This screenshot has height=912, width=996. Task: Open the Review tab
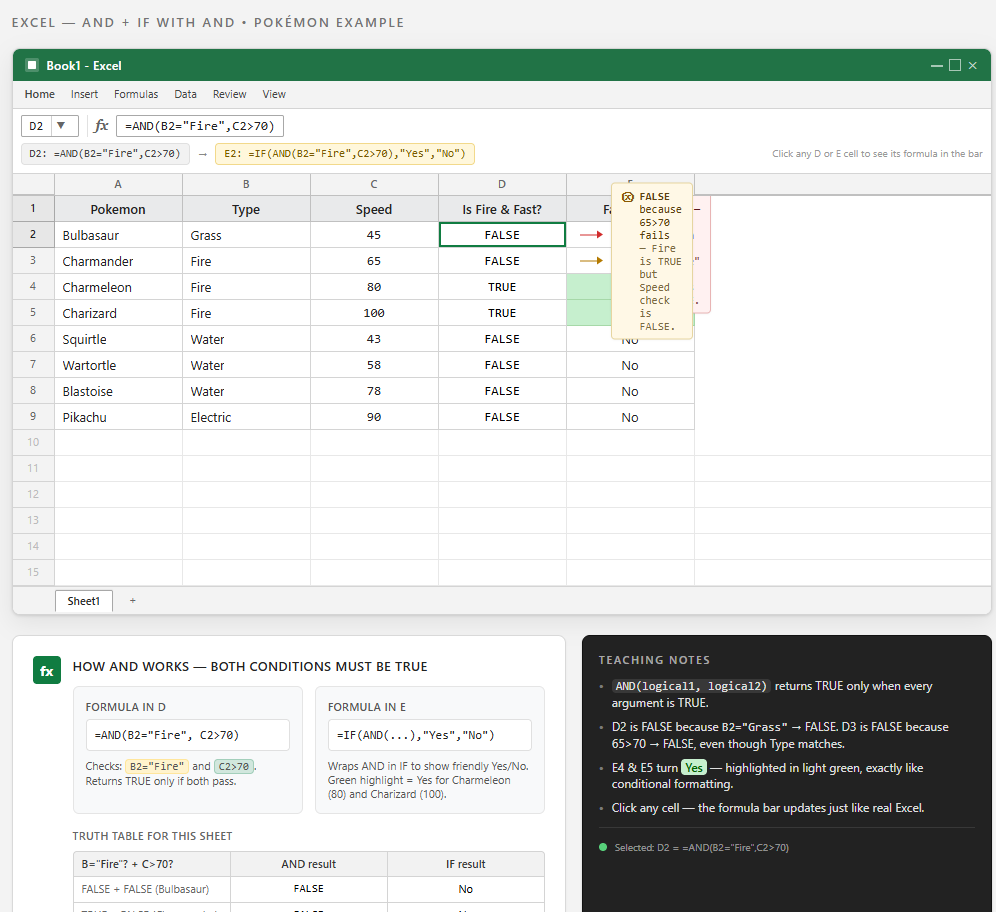click(x=229, y=94)
